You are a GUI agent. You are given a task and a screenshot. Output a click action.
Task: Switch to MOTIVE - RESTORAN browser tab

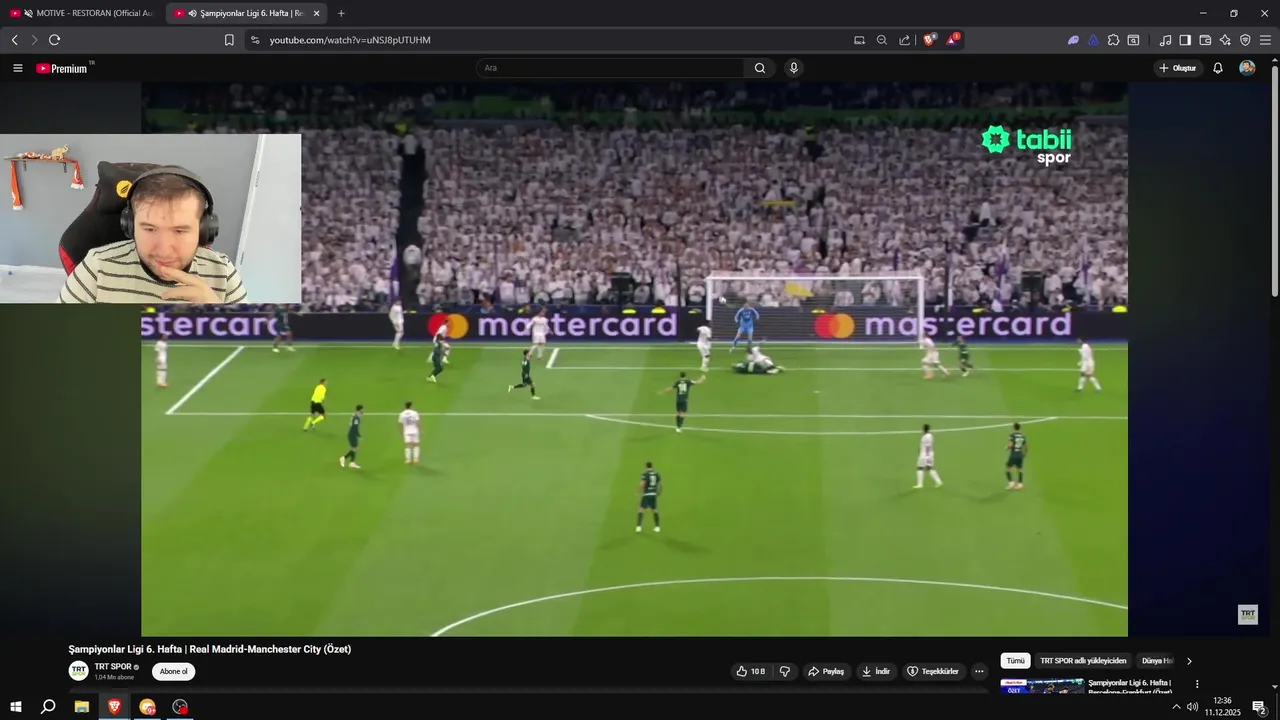[82, 13]
